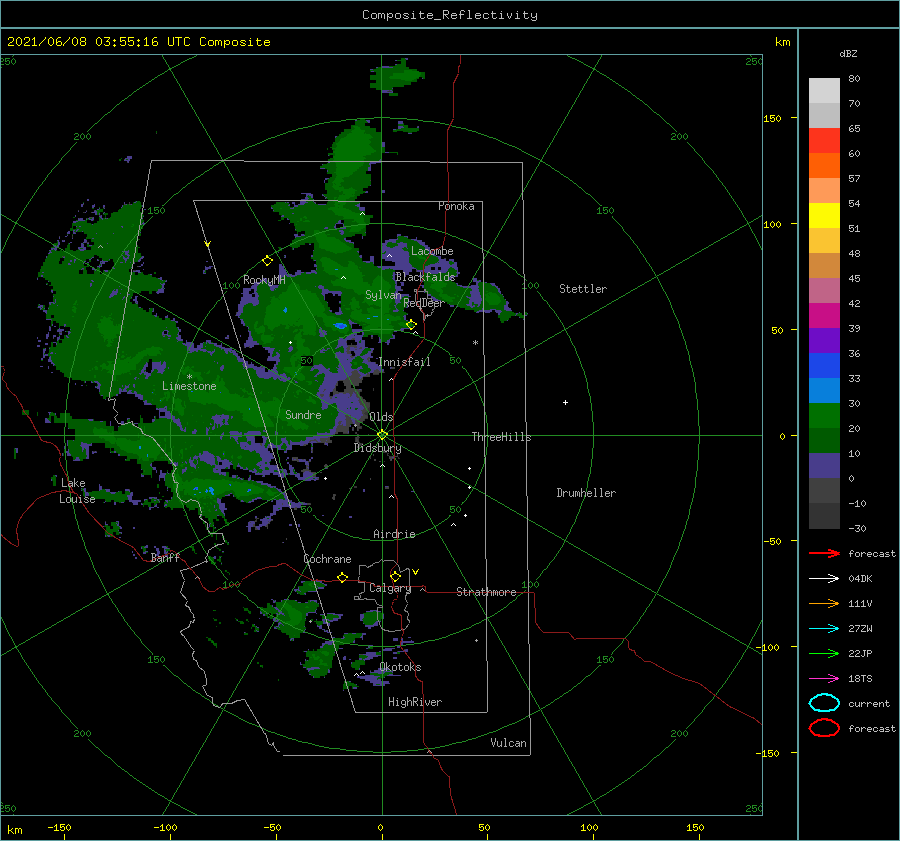This screenshot has width=900, height=841.
Task: Click the red forecast arrow in legend
Action: pos(824,553)
